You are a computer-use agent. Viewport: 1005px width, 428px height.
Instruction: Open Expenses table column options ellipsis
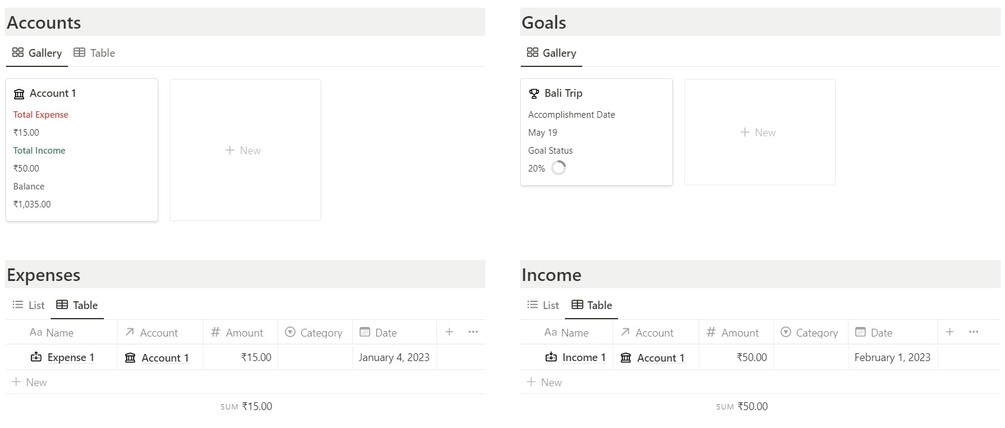click(473, 332)
